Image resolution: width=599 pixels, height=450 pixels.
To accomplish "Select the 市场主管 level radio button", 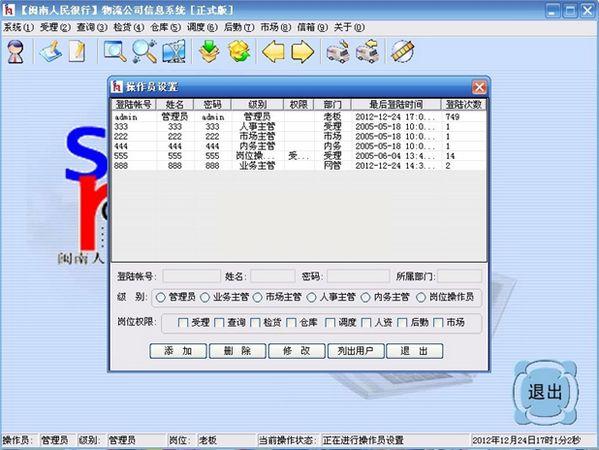I will (x=258, y=297).
